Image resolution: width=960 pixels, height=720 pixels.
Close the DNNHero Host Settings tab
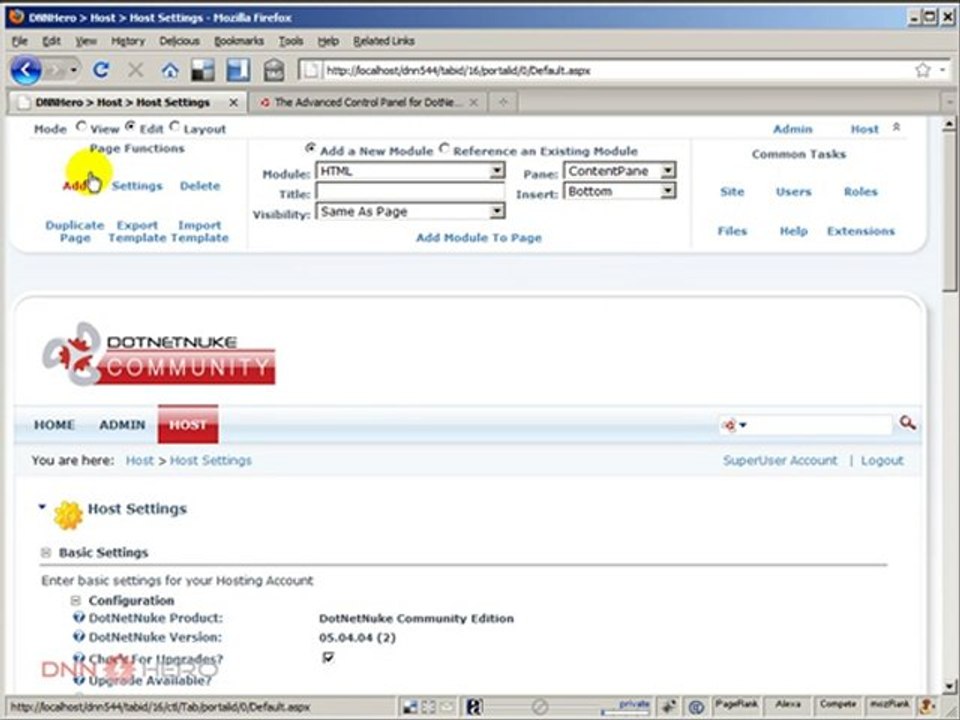[x=233, y=103]
